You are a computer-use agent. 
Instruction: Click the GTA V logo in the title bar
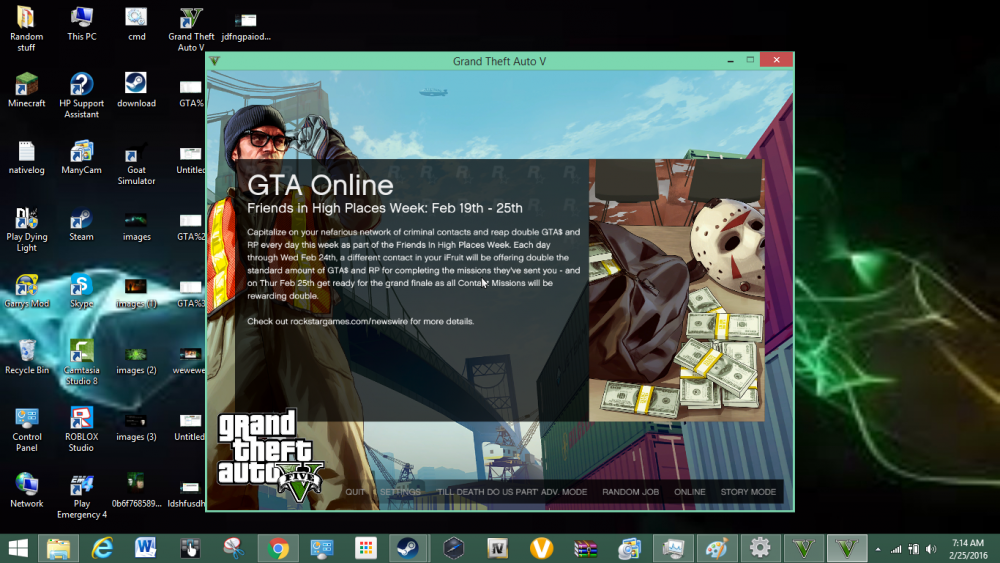click(x=215, y=61)
